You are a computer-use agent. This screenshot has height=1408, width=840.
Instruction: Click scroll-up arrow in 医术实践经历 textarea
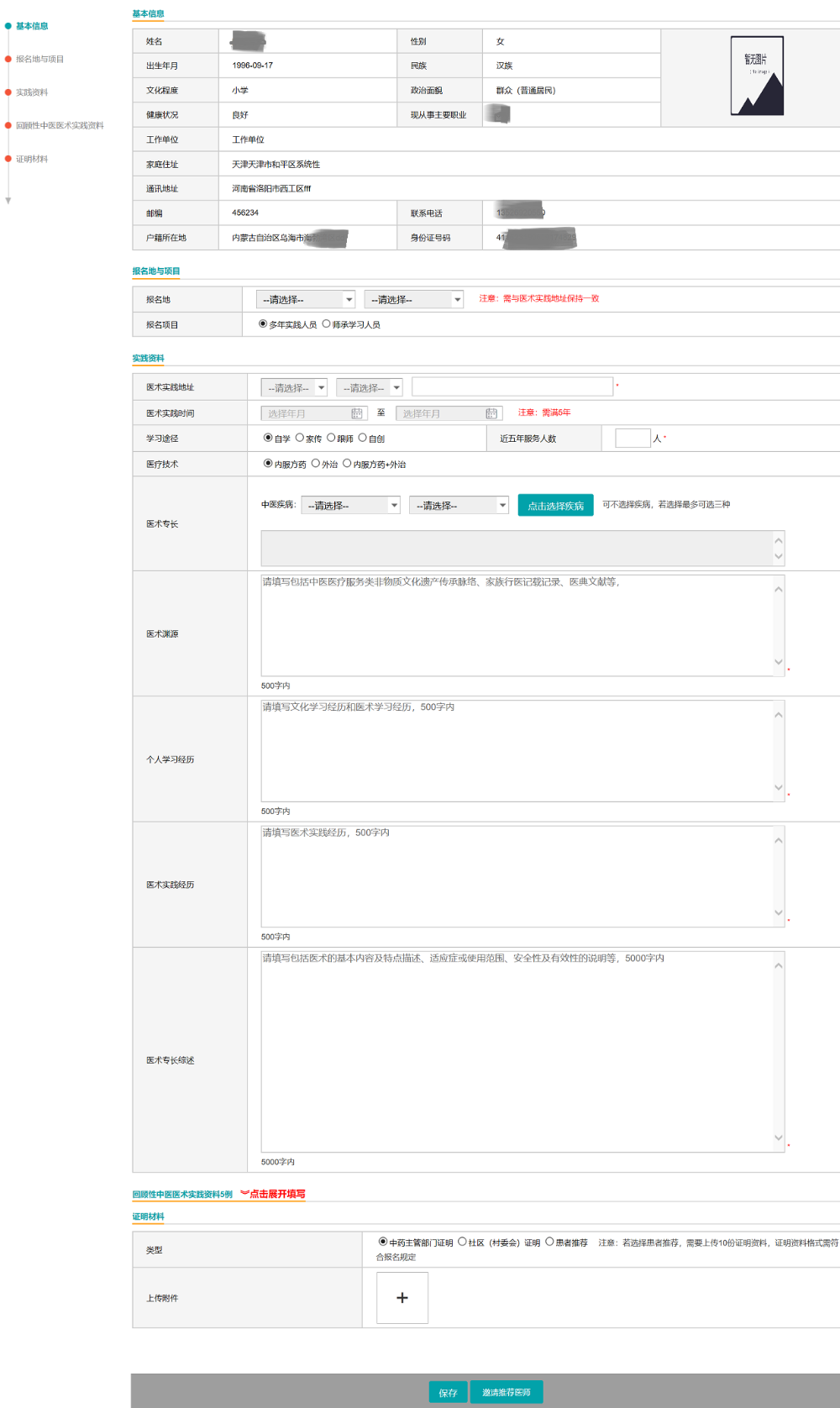click(x=778, y=840)
